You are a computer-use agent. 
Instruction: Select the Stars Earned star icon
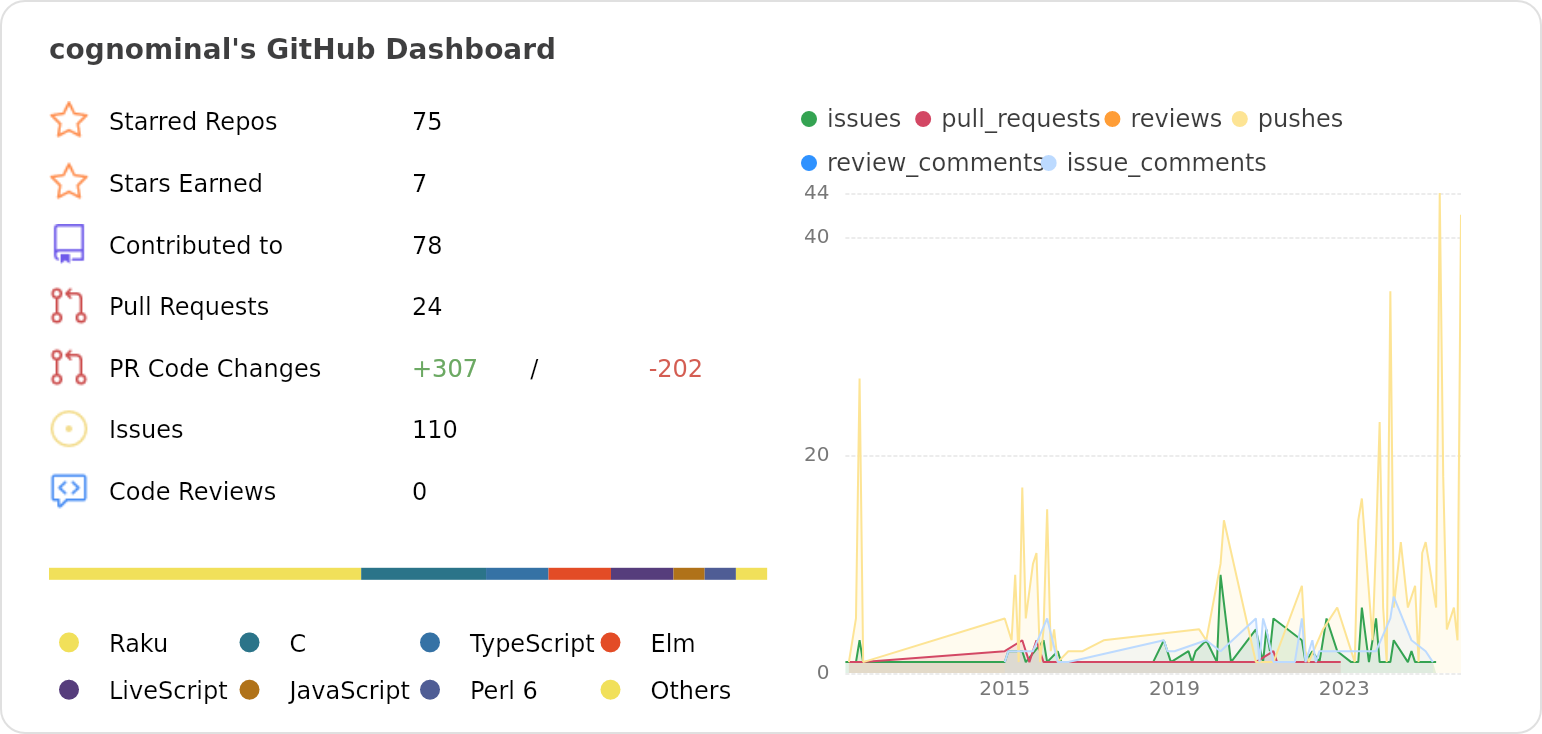(x=70, y=183)
